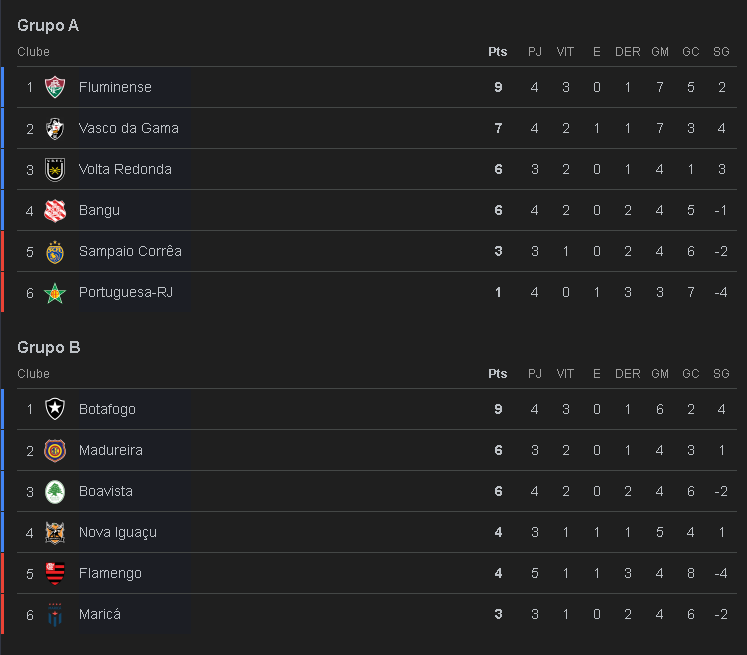The height and width of the screenshot is (655, 747).
Task: Click the Pts column header in Grupo A
Action: coord(497,52)
